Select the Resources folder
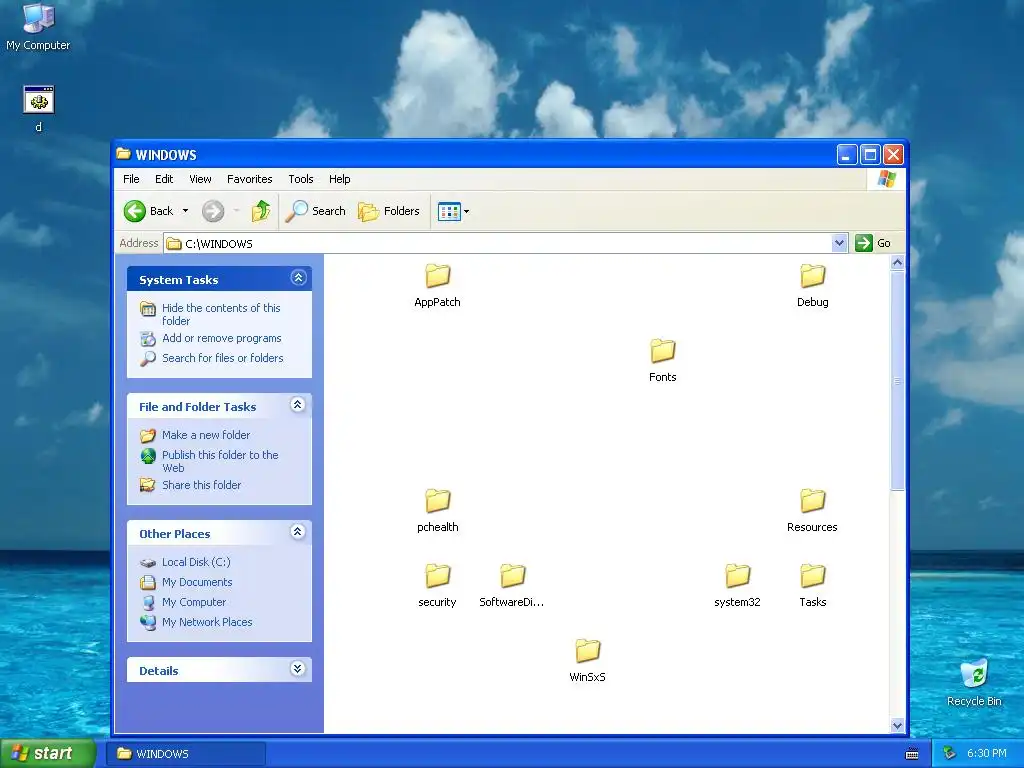 pyautogui.click(x=812, y=510)
